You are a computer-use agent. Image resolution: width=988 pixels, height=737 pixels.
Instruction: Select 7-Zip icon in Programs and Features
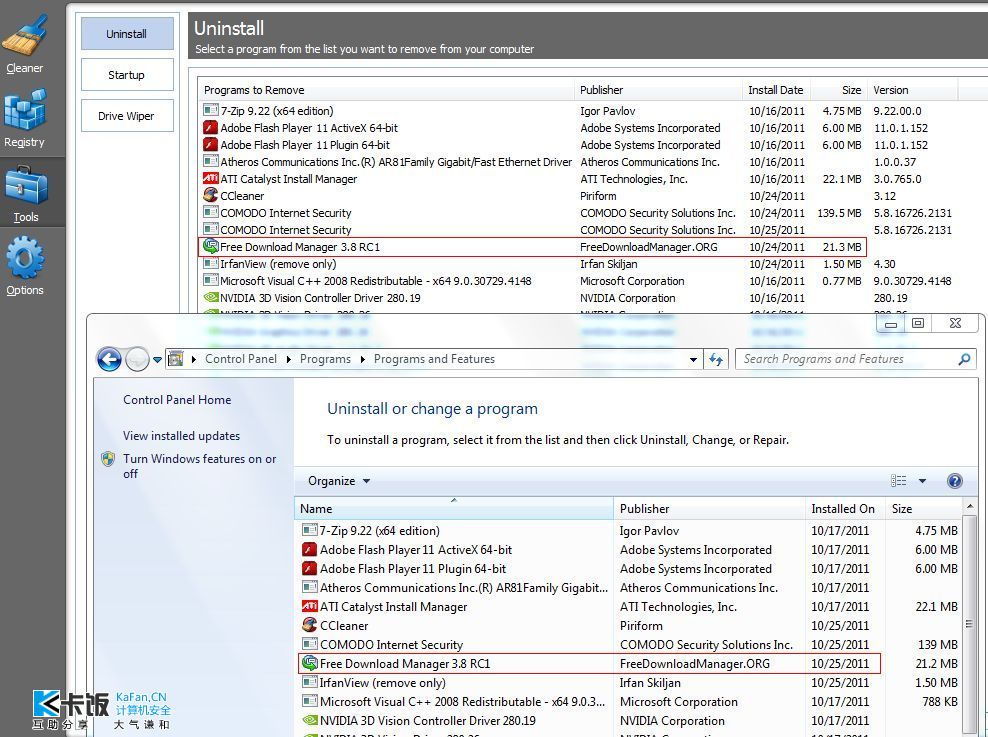(309, 530)
